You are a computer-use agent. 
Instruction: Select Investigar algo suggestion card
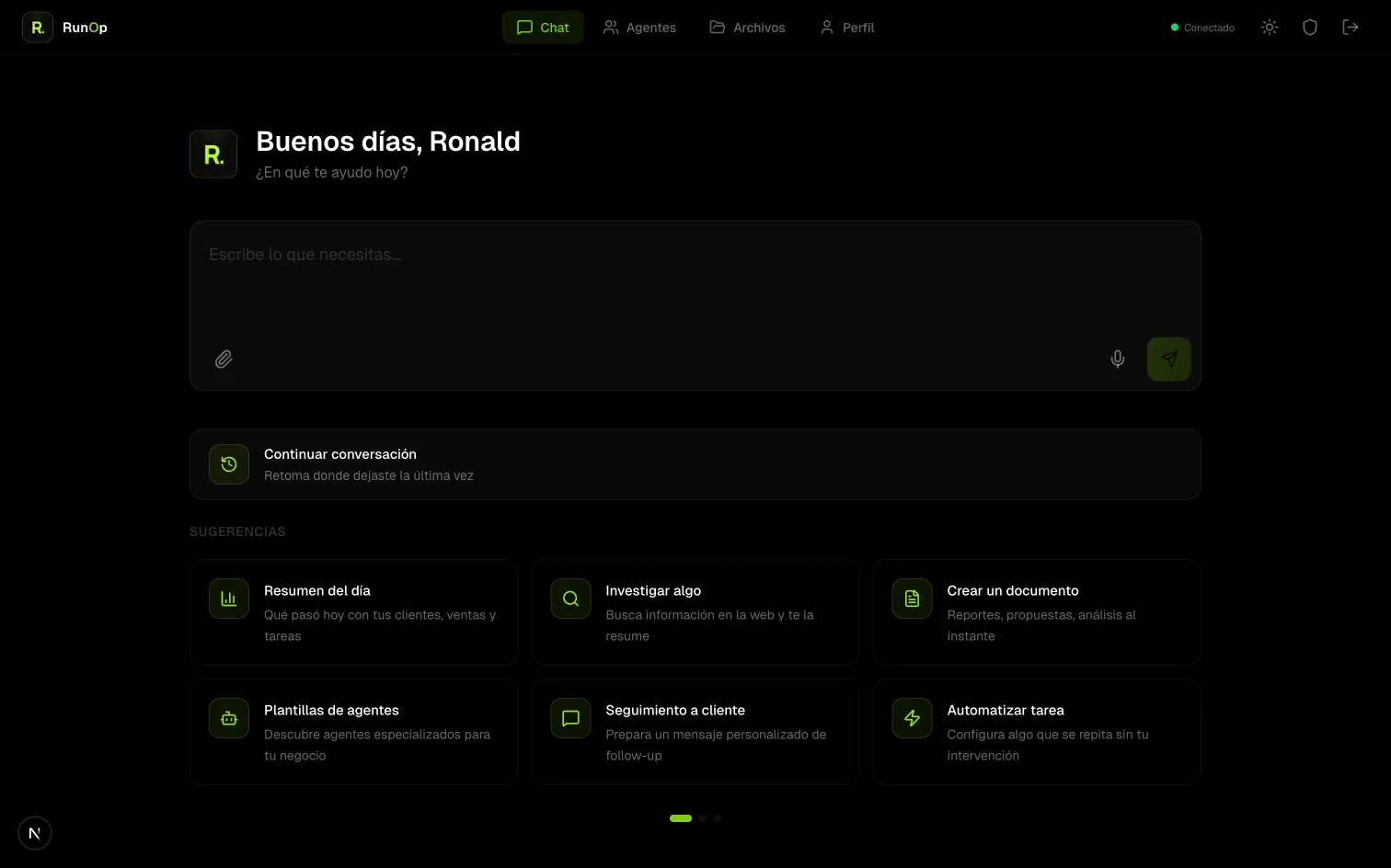(695, 612)
